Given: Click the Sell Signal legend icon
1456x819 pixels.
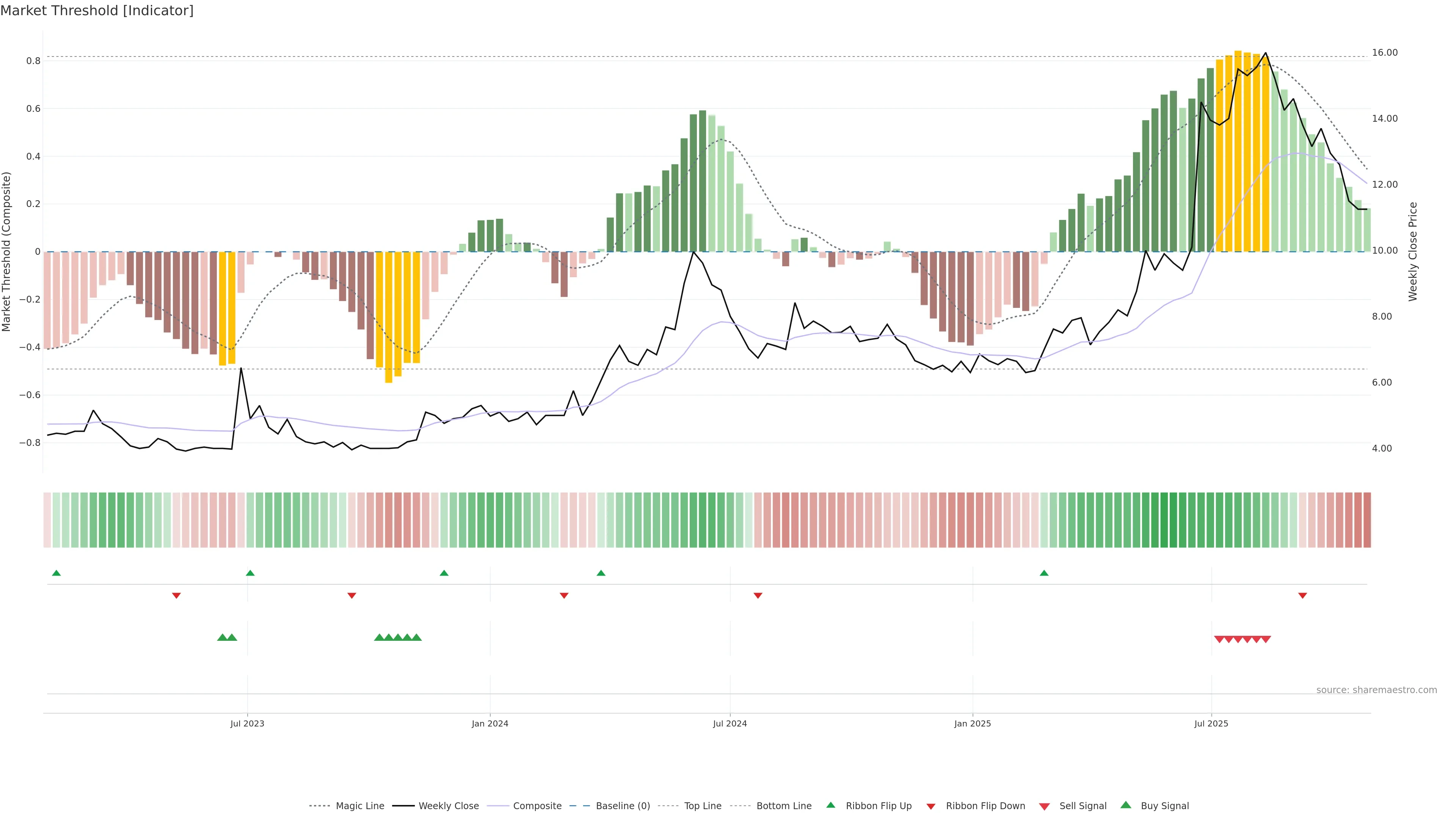Looking at the screenshot, I should [1045, 806].
